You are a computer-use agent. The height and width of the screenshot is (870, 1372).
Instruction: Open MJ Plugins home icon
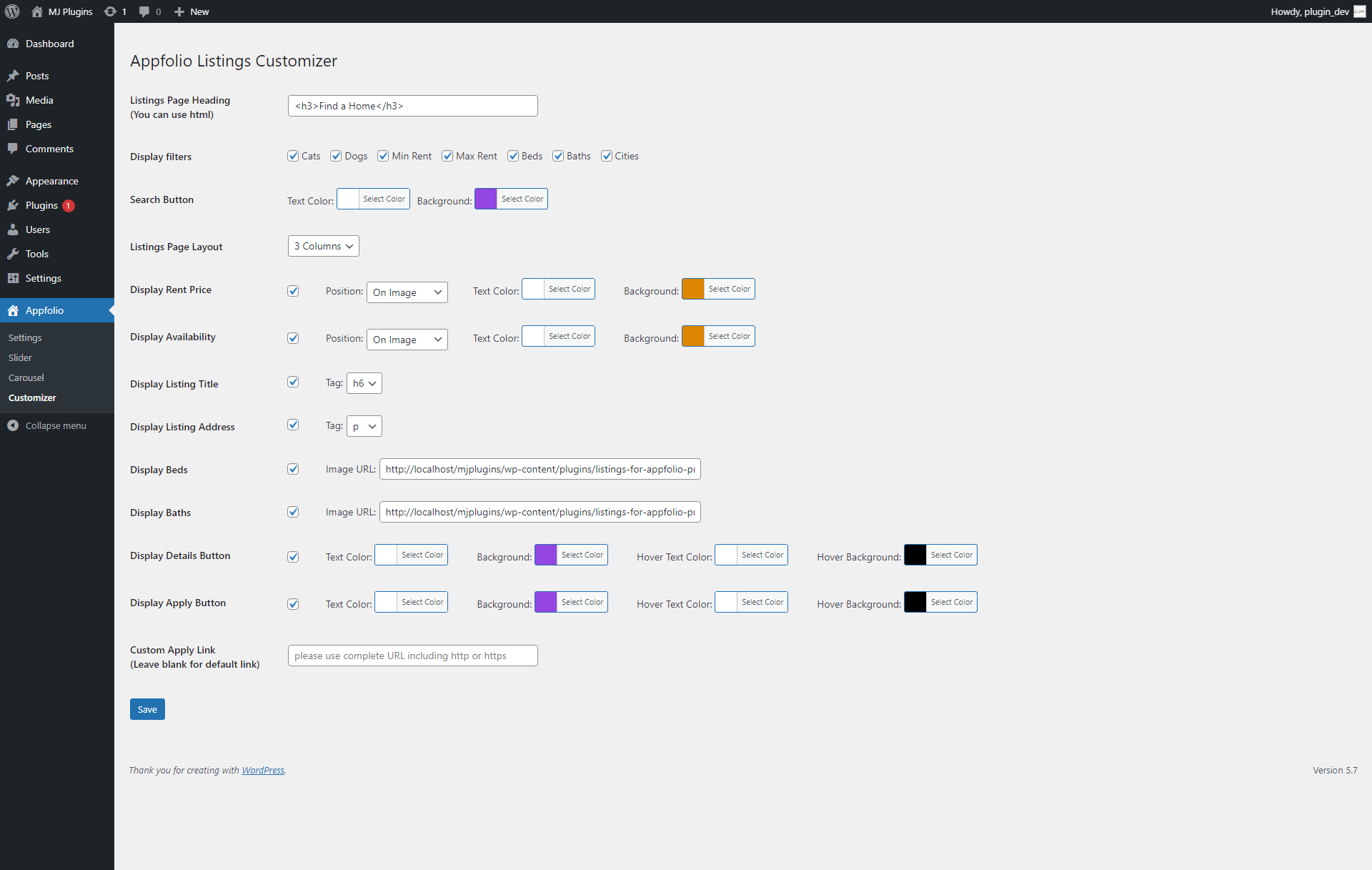click(37, 11)
